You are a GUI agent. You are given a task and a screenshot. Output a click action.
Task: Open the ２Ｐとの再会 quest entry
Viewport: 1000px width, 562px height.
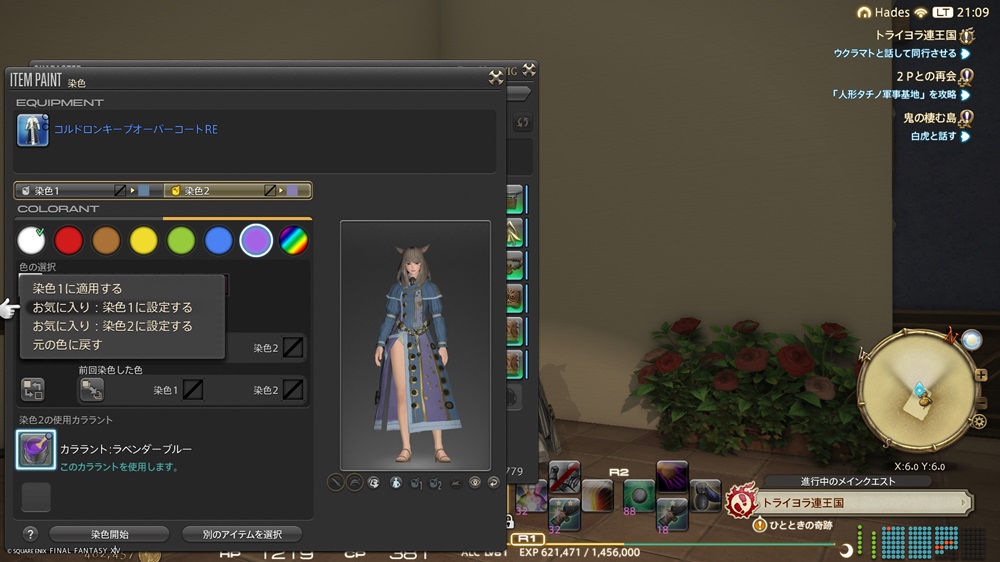926,77
